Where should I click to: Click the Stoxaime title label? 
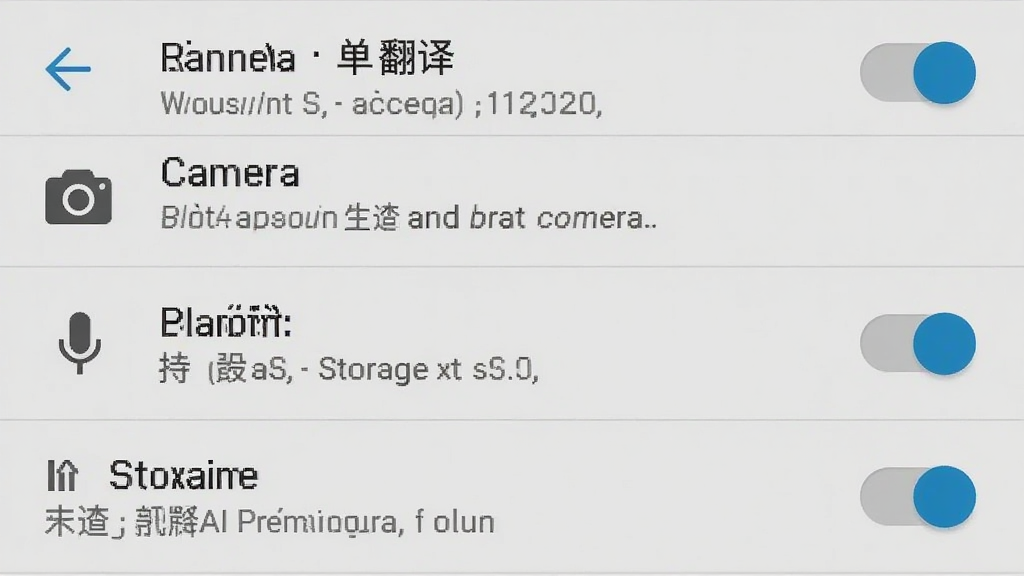pyautogui.click(x=184, y=475)
